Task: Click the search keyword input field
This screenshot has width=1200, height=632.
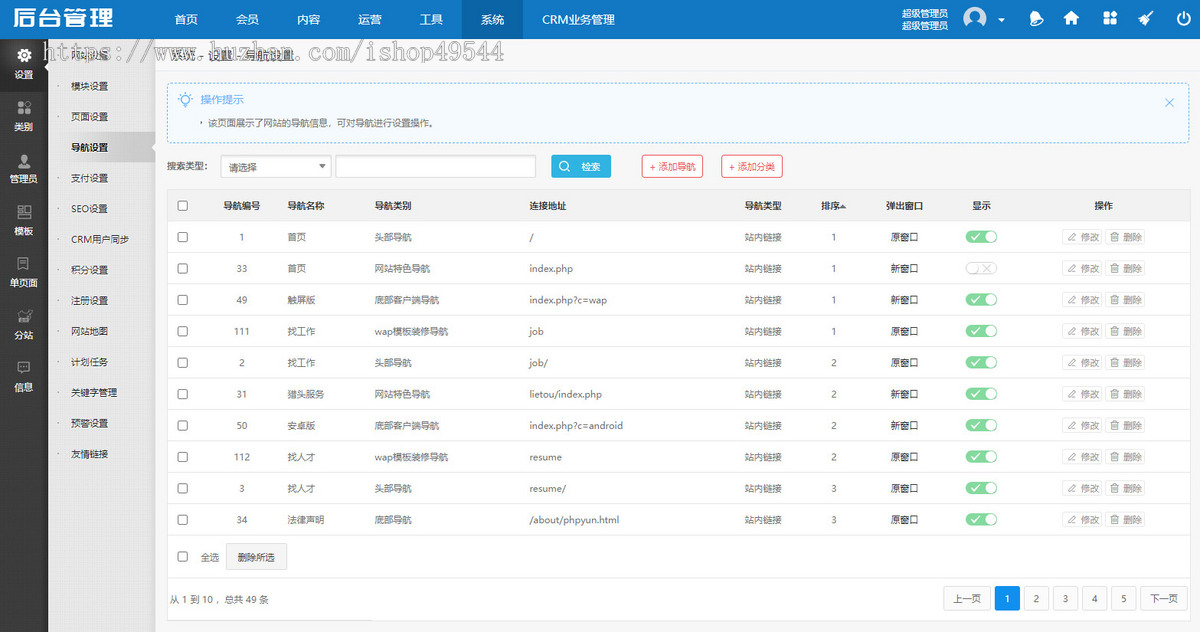Action: coord(435,167)
